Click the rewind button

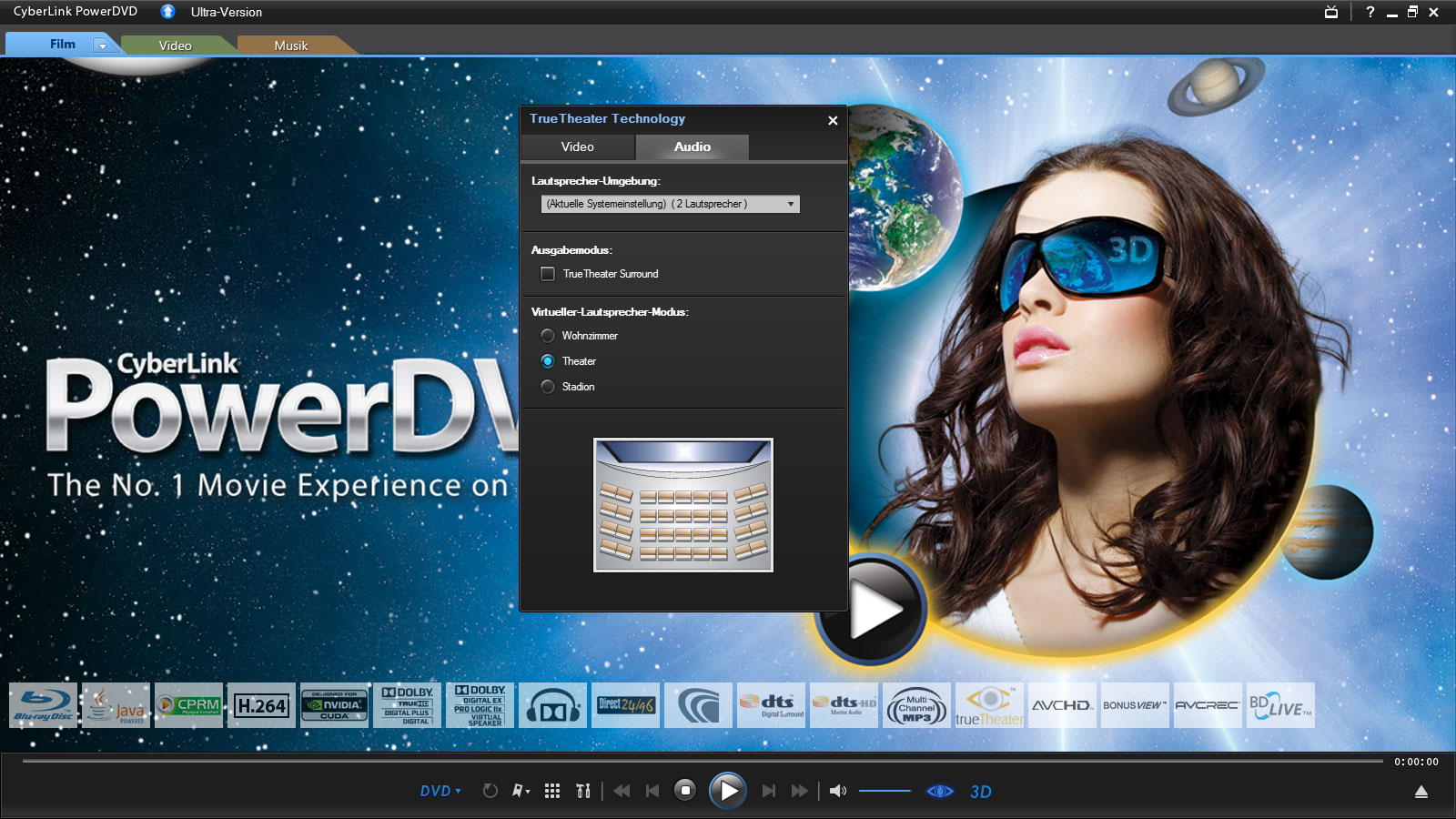coord(622,791)
